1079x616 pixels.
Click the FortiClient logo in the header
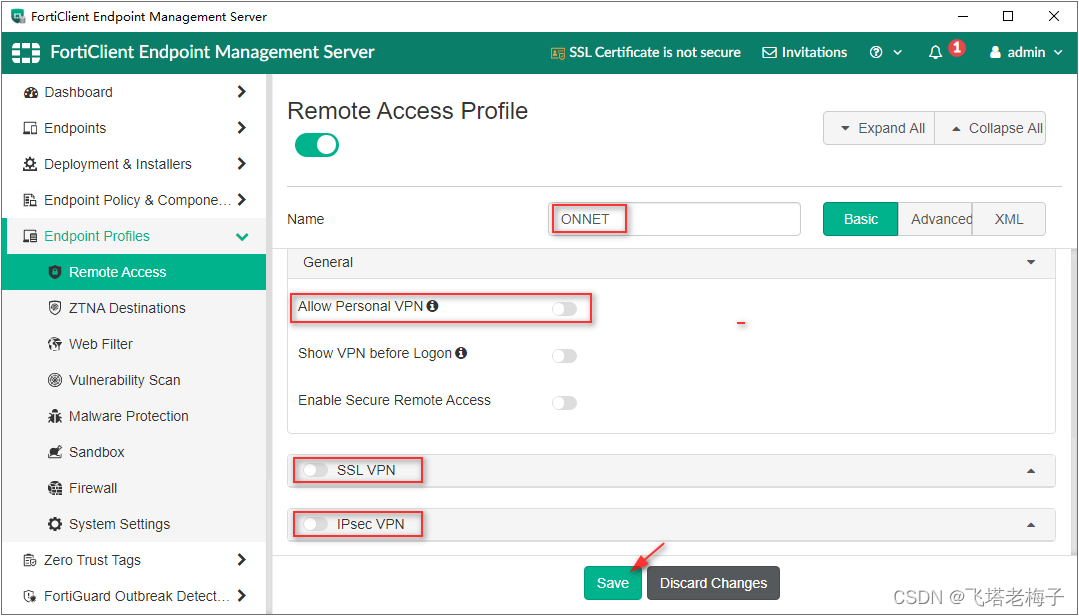tap(25, 52)
